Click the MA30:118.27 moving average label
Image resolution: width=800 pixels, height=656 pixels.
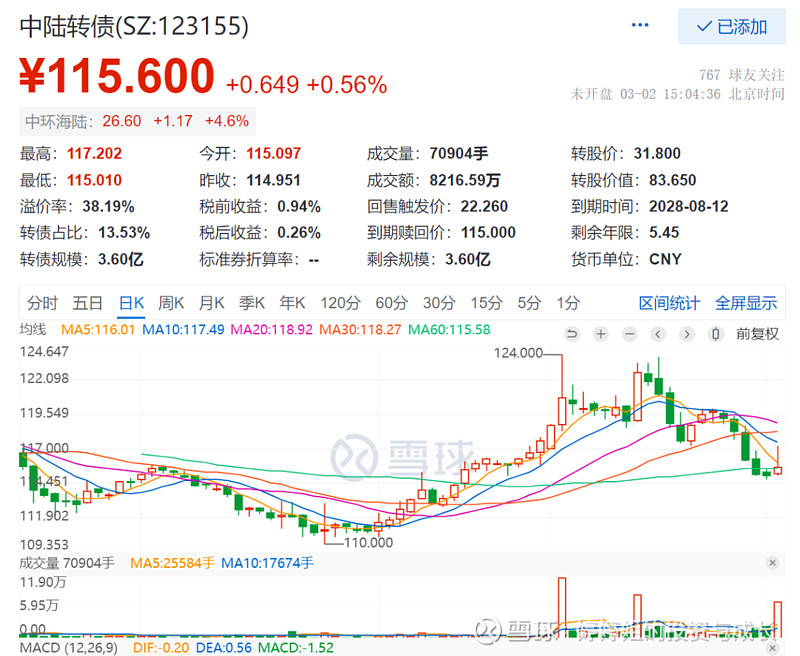(360, 330)
